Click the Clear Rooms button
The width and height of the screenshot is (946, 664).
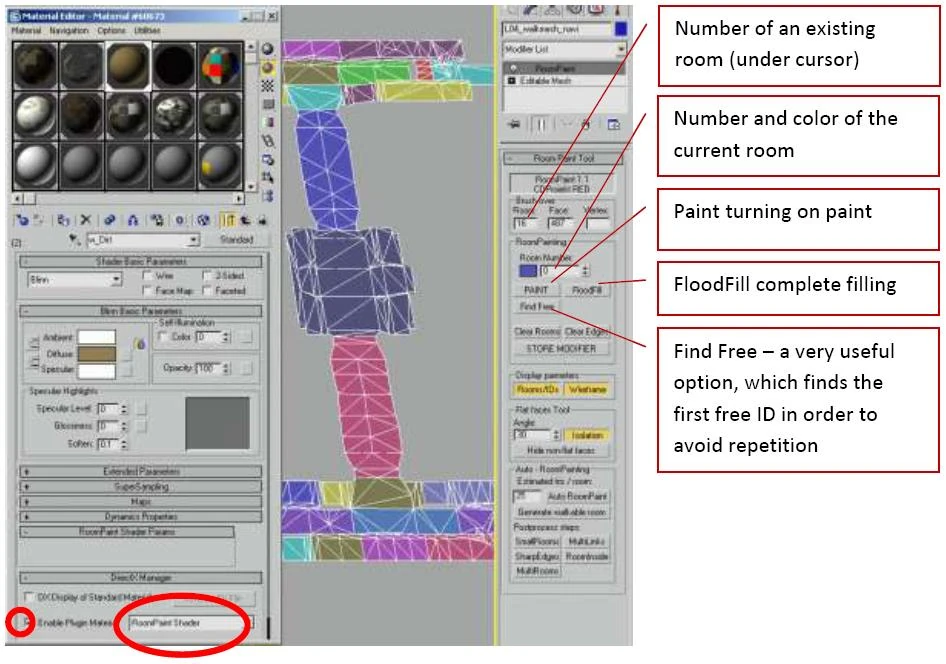click(x=537, y=332)
